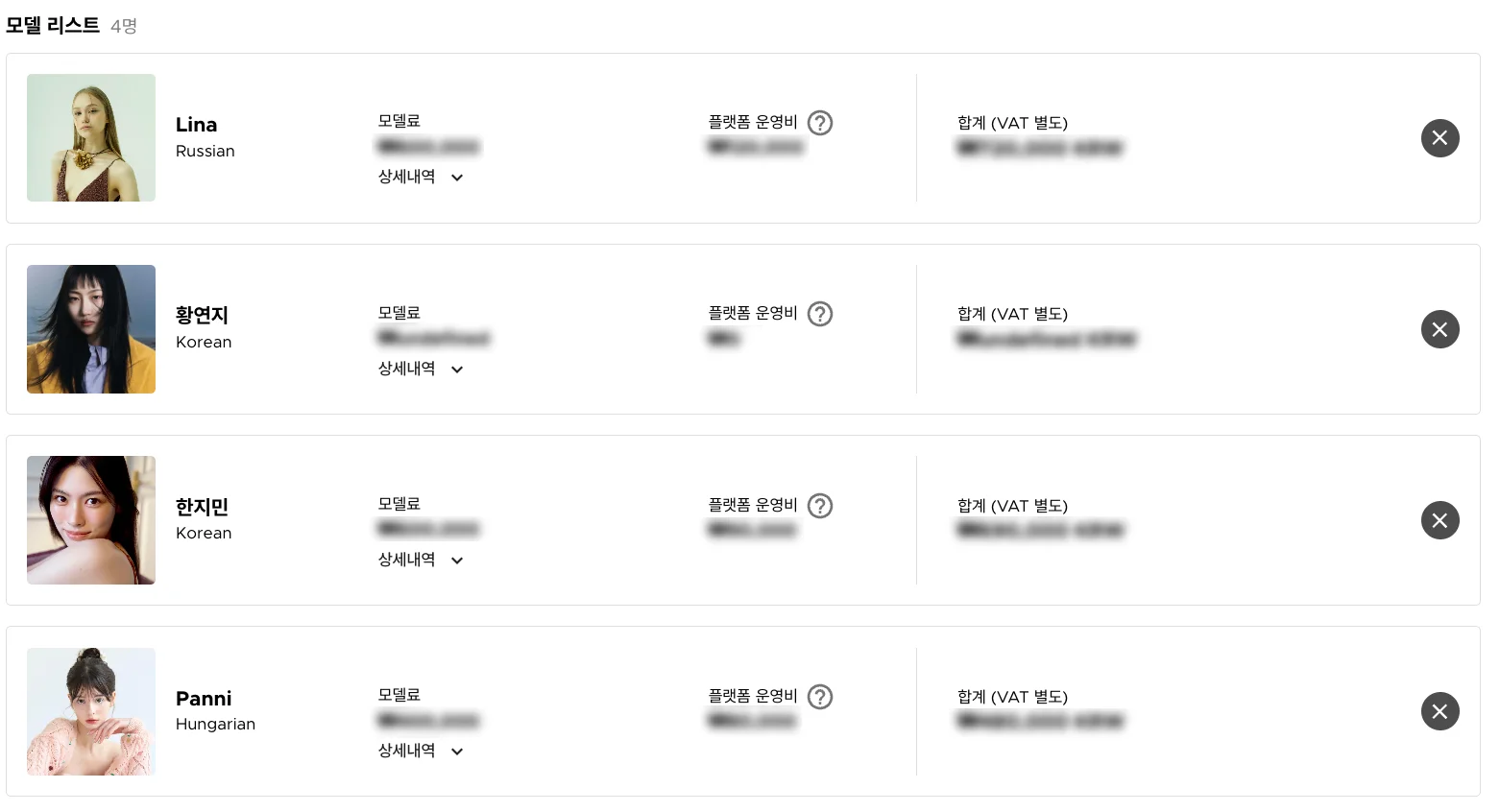Click help icon beside 황연지's 플랫폼 운영비

(x=820, y=314)
